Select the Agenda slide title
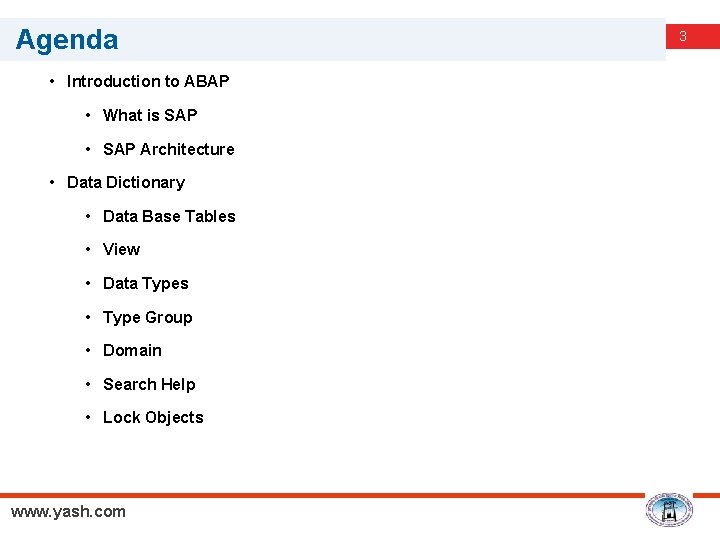Screen dimensions: 720x540 tap(67, 40)
